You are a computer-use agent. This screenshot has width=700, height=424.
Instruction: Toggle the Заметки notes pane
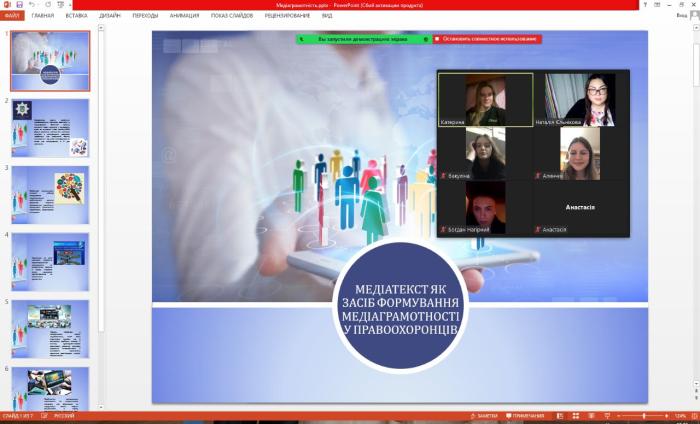coord(485,416)
